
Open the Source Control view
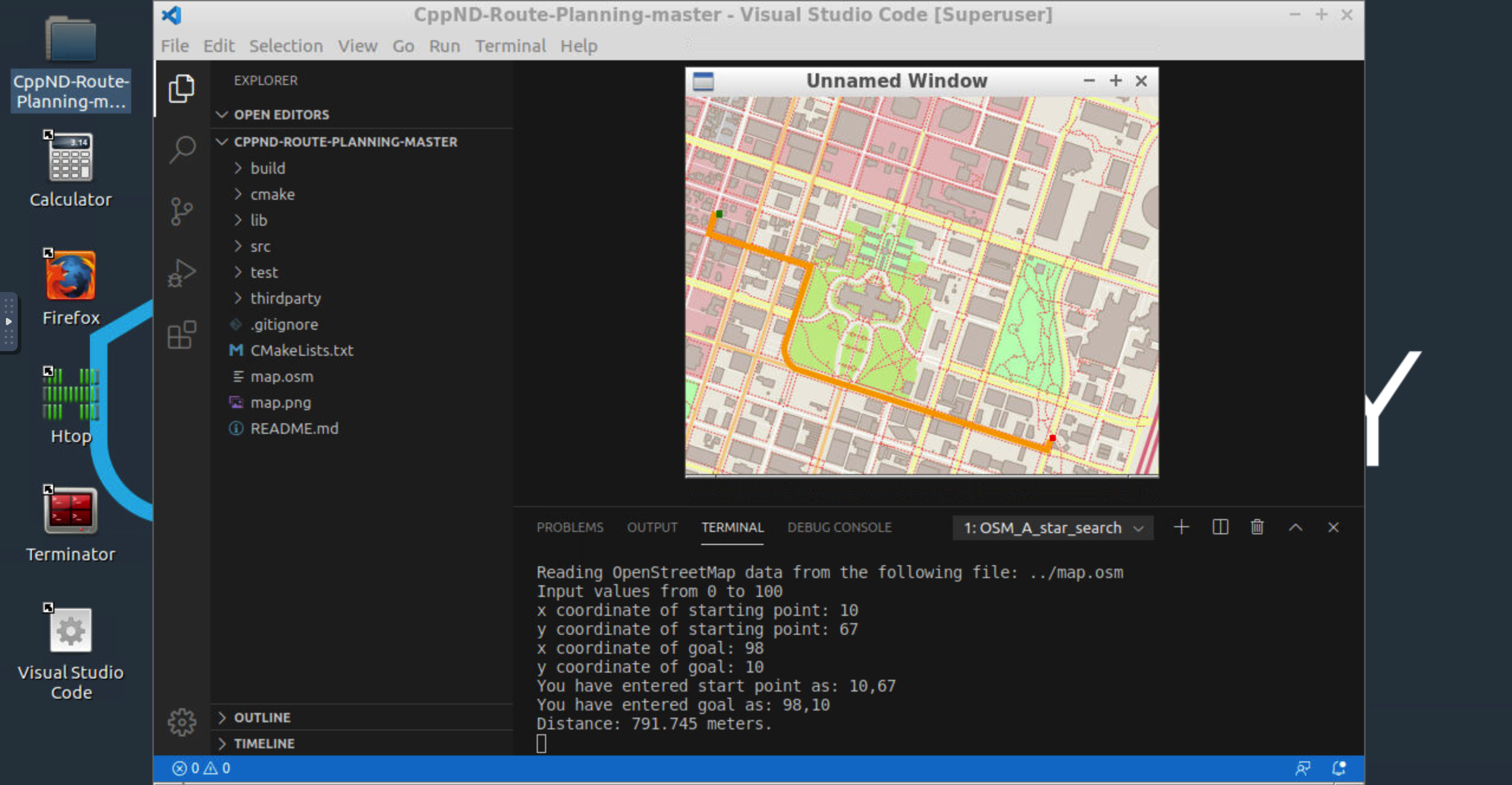click(181, 212)
